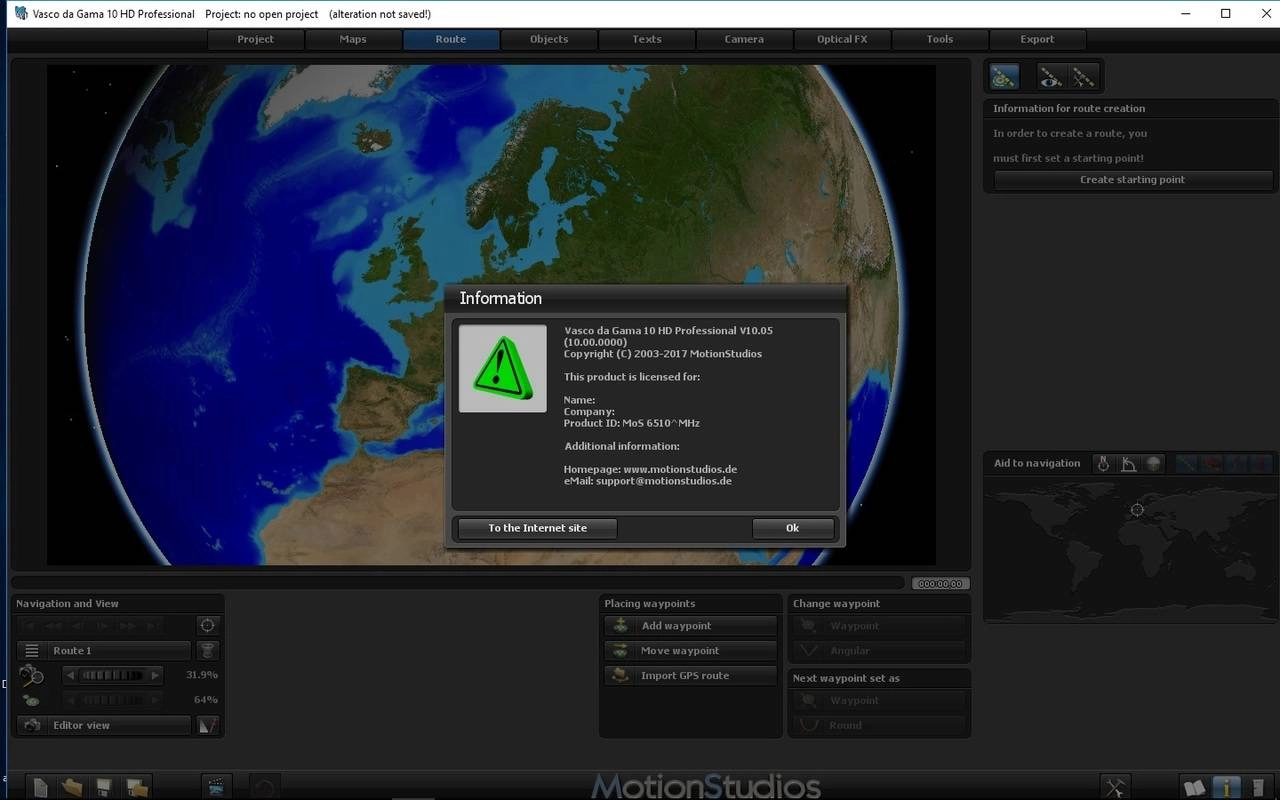This screenshot has height=800, width=1280.
Task: Click the www.motionstudios.de homepage text
Action: (x=680, y=469)
